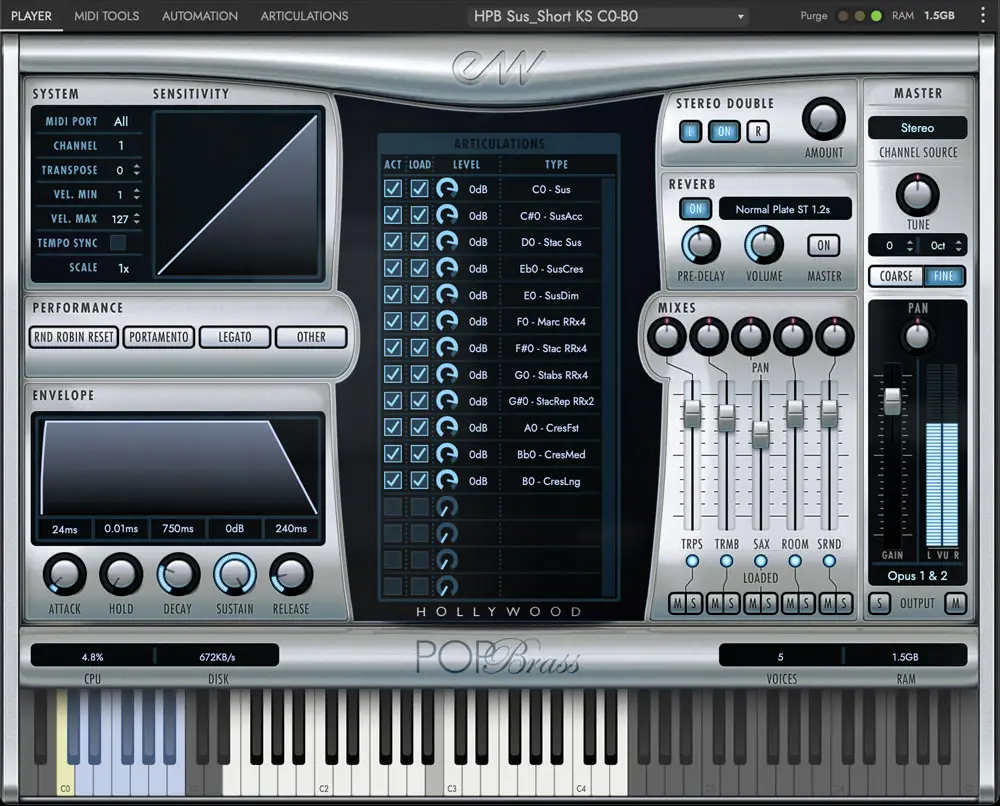Click the ROOM pan knob
This screenshot has height=806, width=1000.
pyautogui.click(x=793, y=335)
